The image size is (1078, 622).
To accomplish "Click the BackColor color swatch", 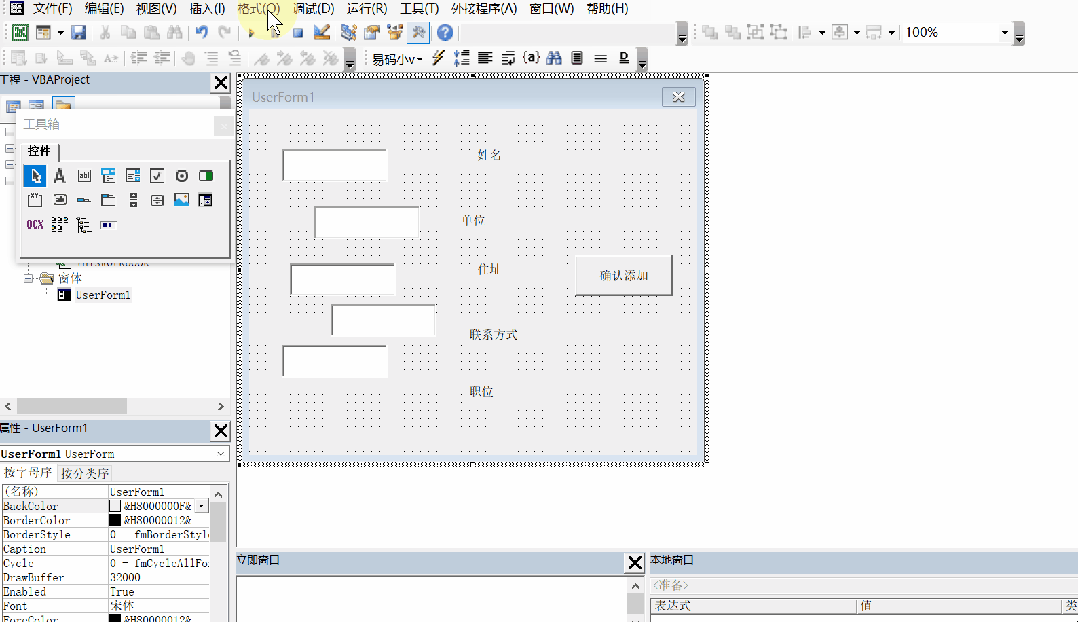I will pyautogui.click(x=115, y=506).
